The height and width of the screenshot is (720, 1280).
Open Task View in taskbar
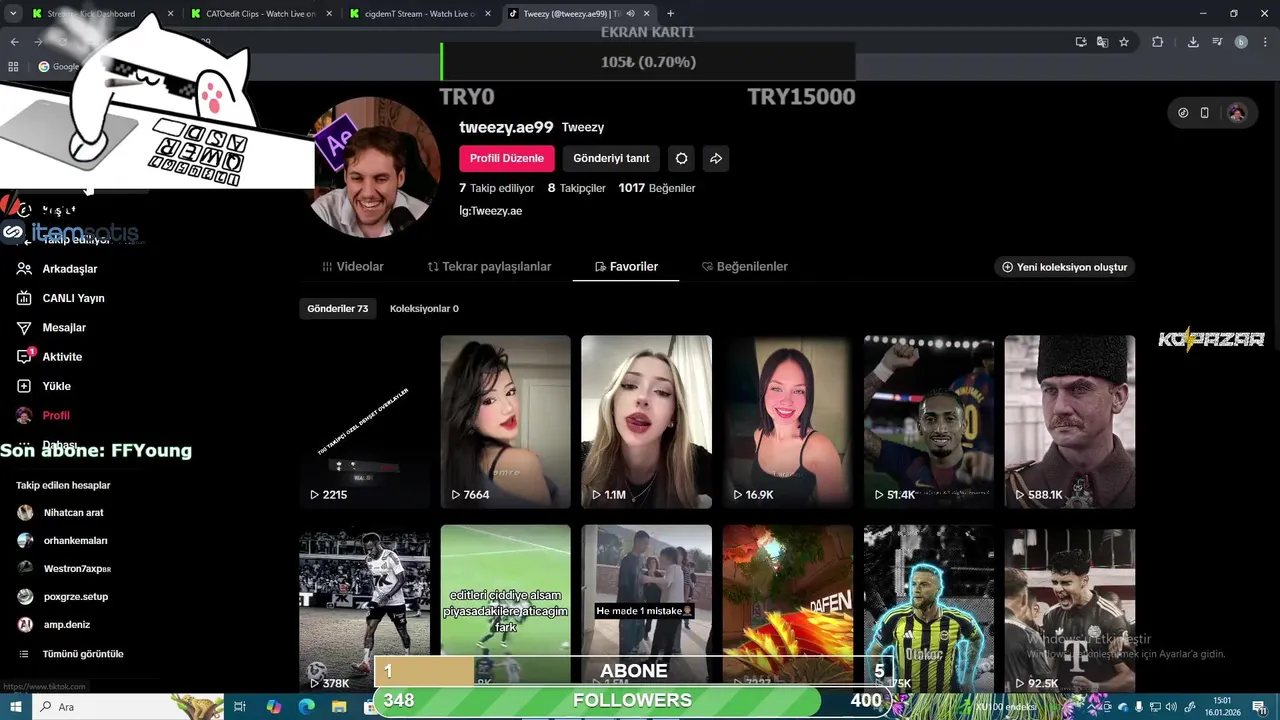(240, 707)
